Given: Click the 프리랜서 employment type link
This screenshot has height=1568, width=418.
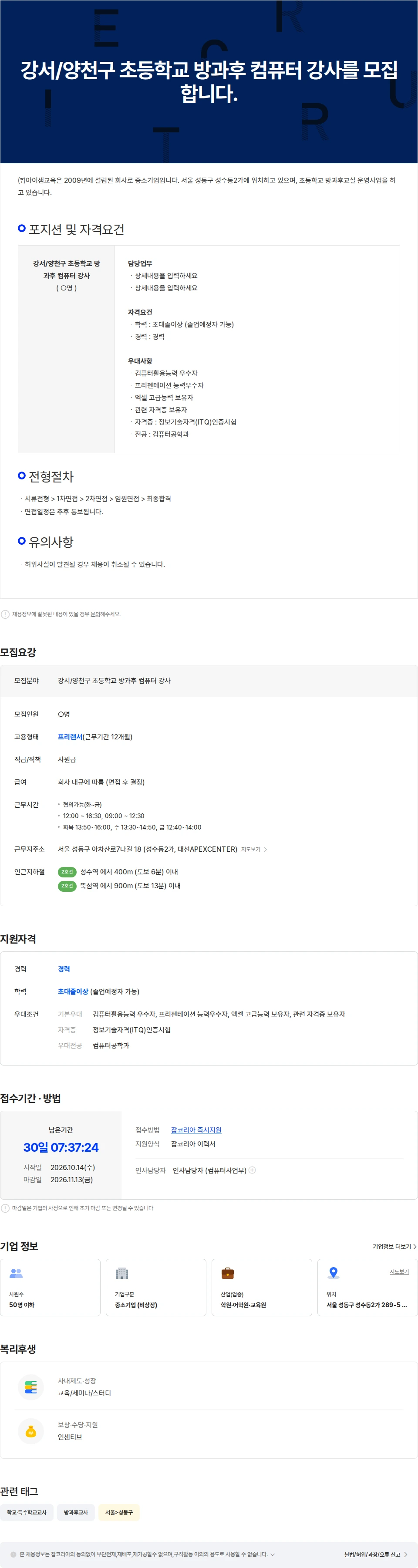Looking at the screenshot, I should click(x=70, y=736).
